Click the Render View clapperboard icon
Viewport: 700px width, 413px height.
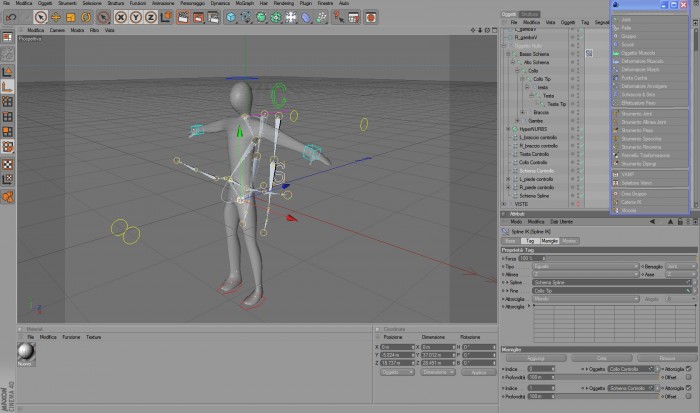pyautogui.click(x=183, y=17)
